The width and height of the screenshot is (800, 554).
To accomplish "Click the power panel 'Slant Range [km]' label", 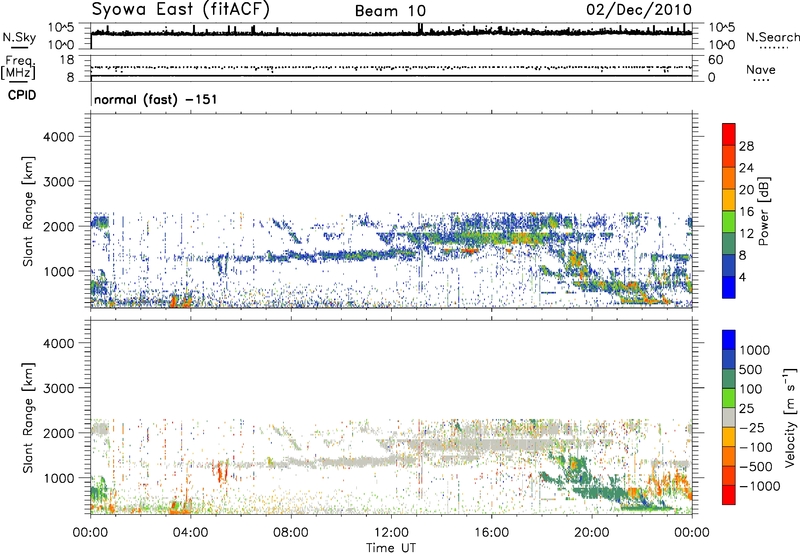I will pos(28,211).
